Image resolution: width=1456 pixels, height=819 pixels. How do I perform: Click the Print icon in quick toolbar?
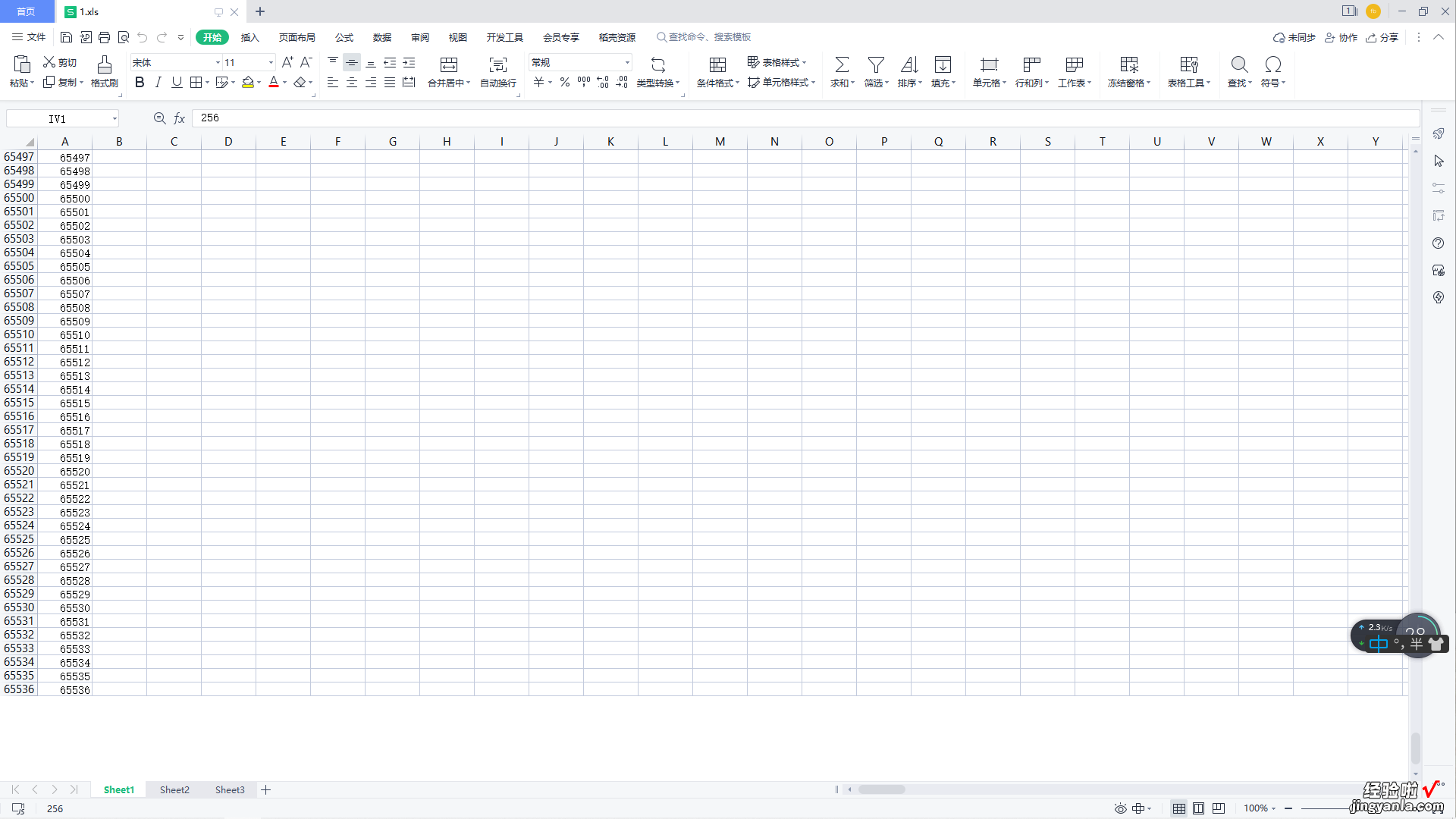(104, 37)
